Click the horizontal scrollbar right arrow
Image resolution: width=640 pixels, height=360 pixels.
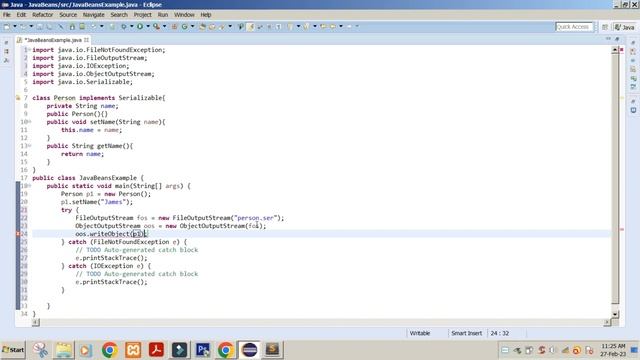pyautogui.click(x=607, y=322)
